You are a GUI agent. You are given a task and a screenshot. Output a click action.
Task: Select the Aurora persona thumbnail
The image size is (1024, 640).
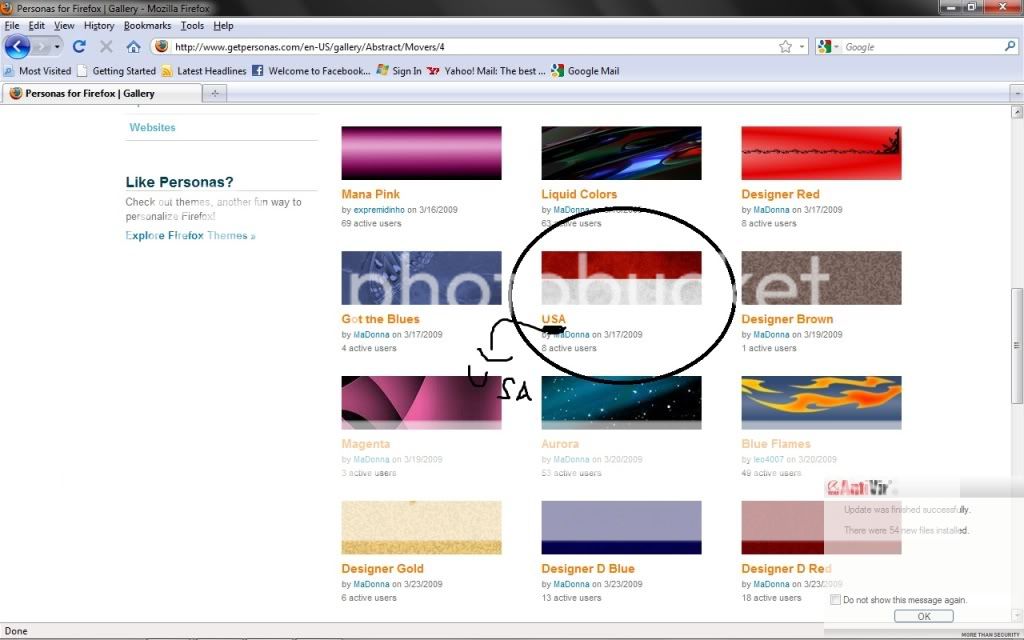point(621,402)
